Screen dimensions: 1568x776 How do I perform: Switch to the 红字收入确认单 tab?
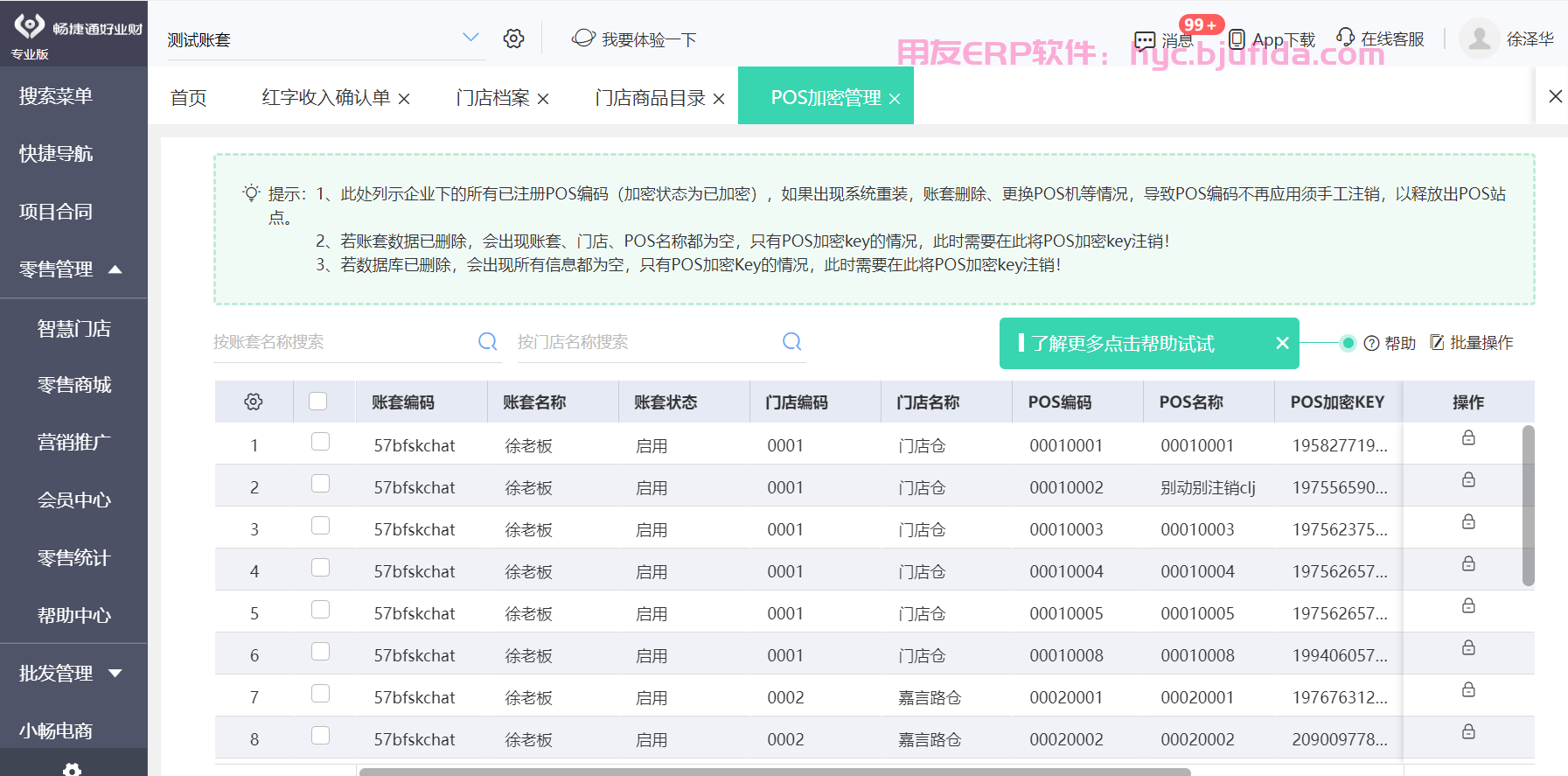point(325,97)
